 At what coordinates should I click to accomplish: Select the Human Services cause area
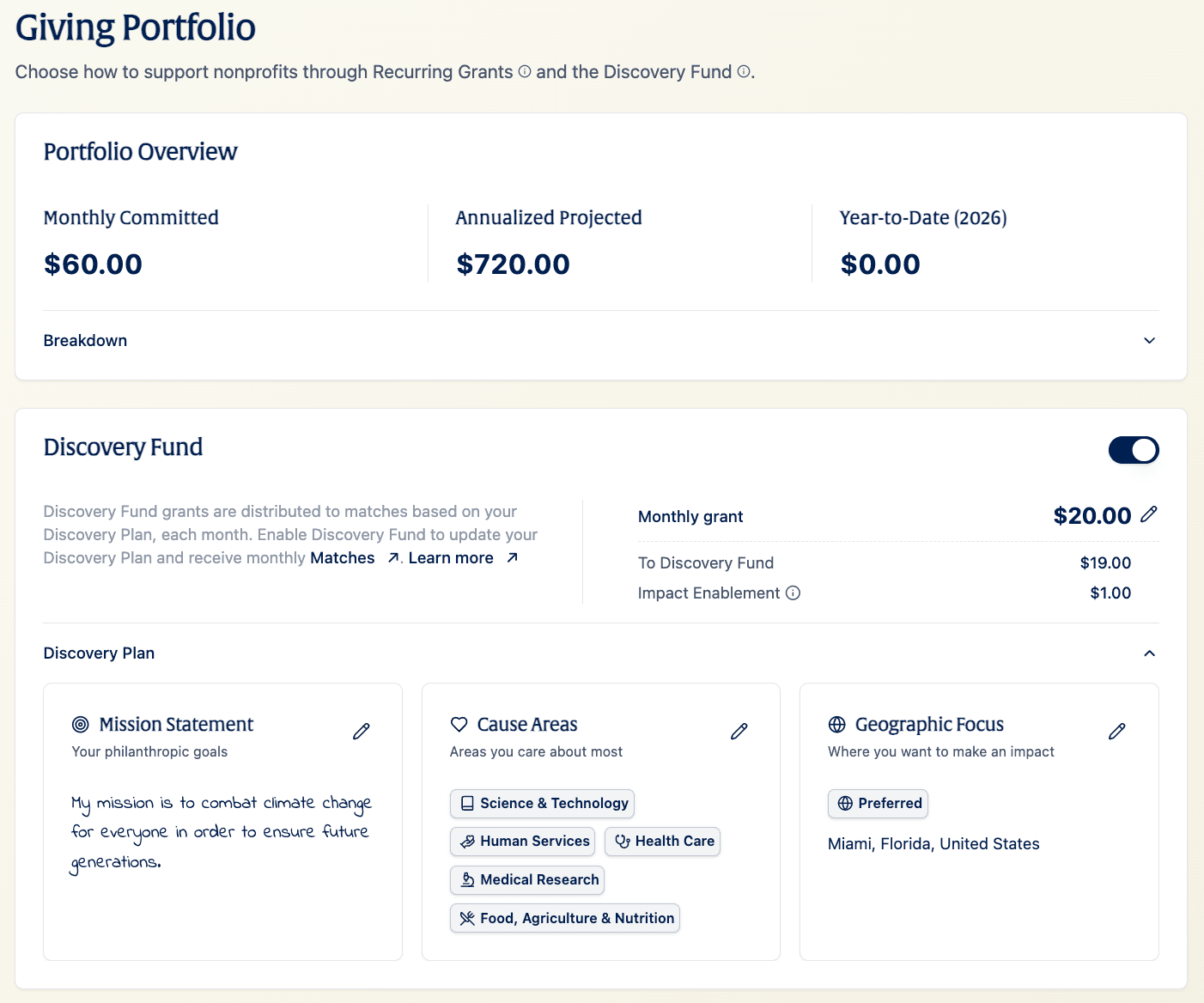click(522, 841)
